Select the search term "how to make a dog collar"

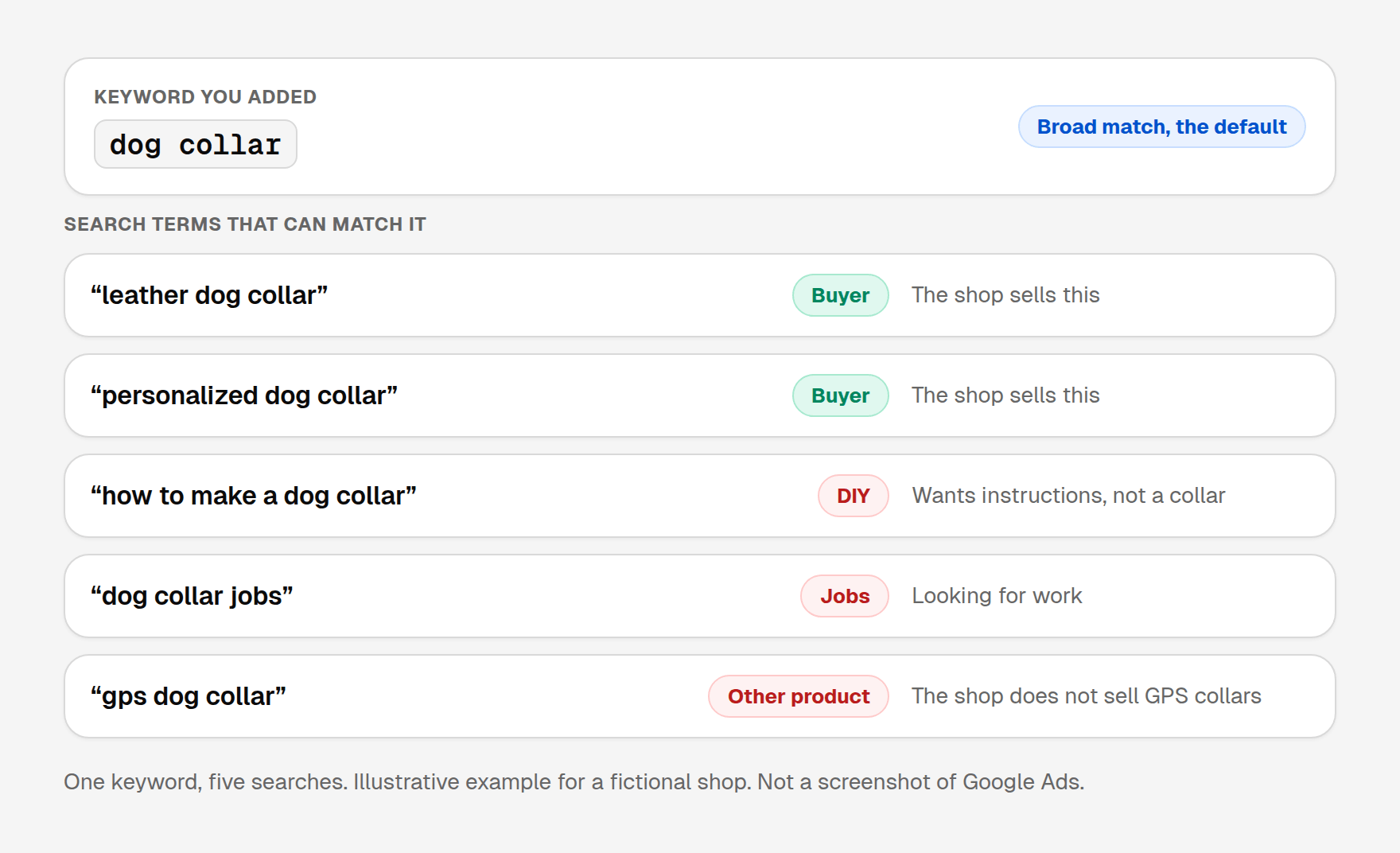[x=254, y=496]
